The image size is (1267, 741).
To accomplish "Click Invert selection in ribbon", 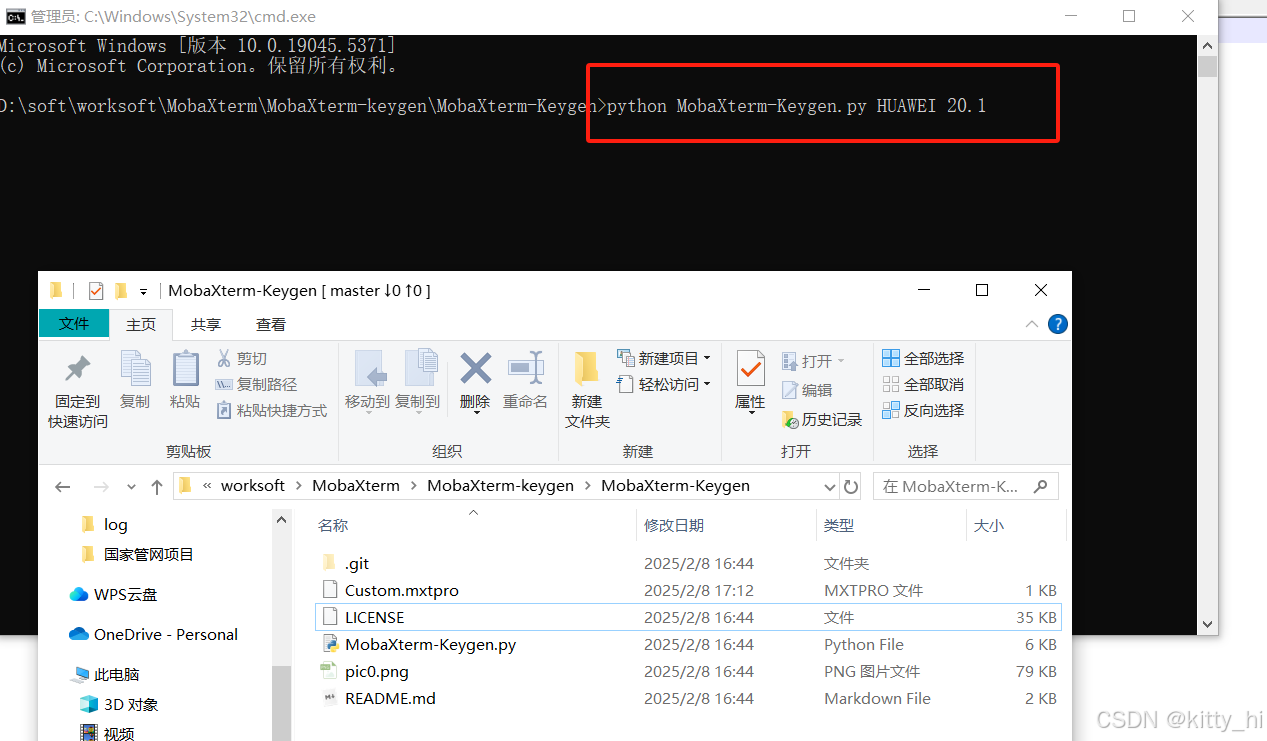I will tap(923, 410).
